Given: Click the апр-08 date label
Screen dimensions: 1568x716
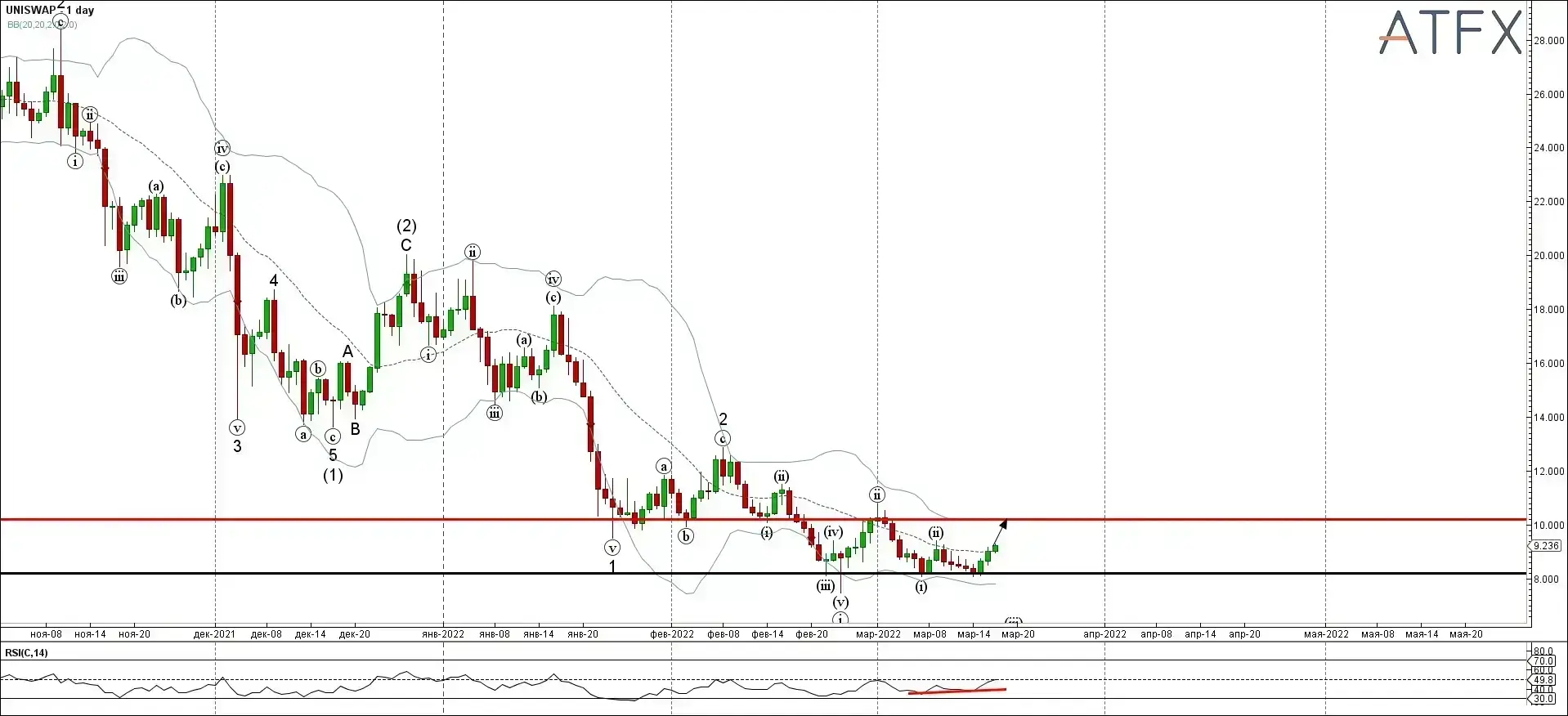Looking at the screenshot, I should 1157,633.
